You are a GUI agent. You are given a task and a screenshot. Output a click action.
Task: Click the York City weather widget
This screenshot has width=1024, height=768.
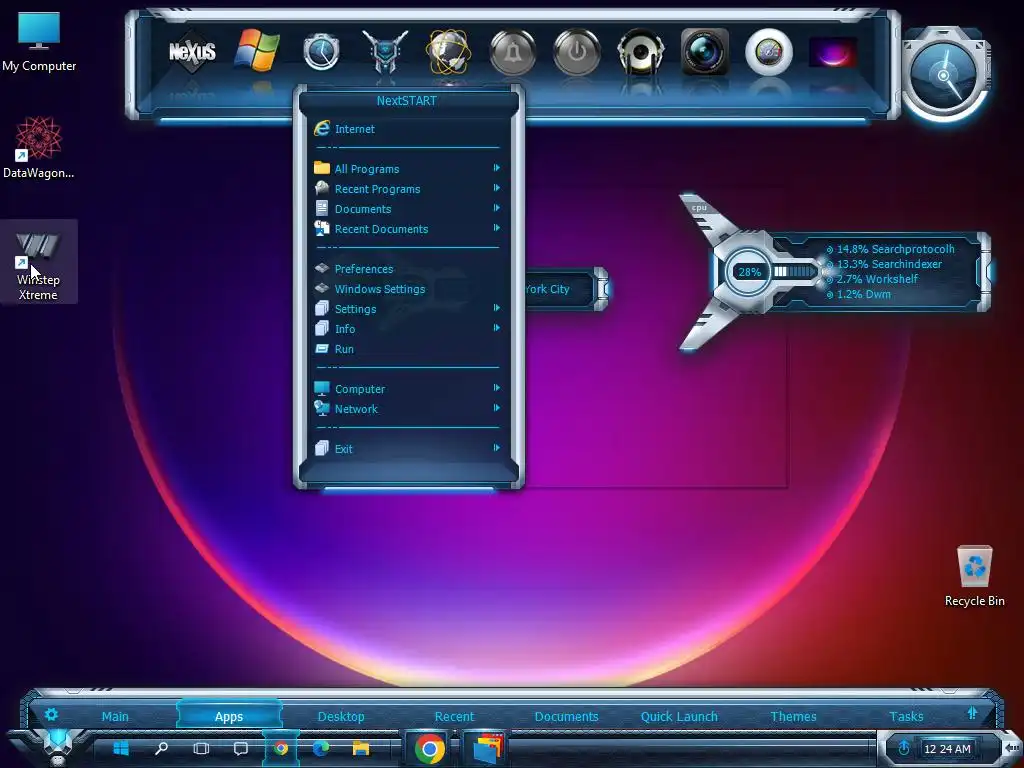point(566,289)
